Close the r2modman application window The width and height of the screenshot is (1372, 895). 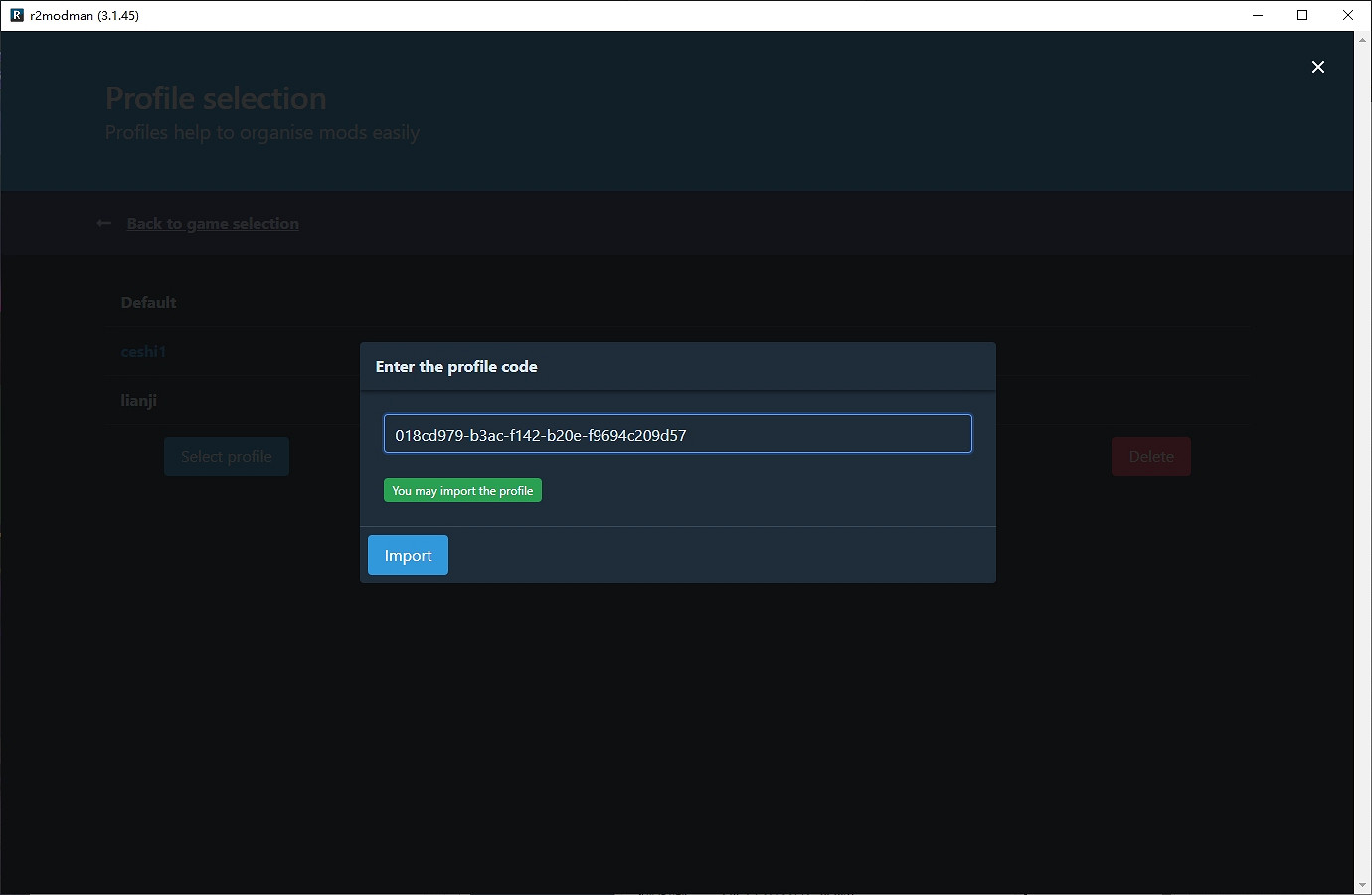tap(1348, 15)
